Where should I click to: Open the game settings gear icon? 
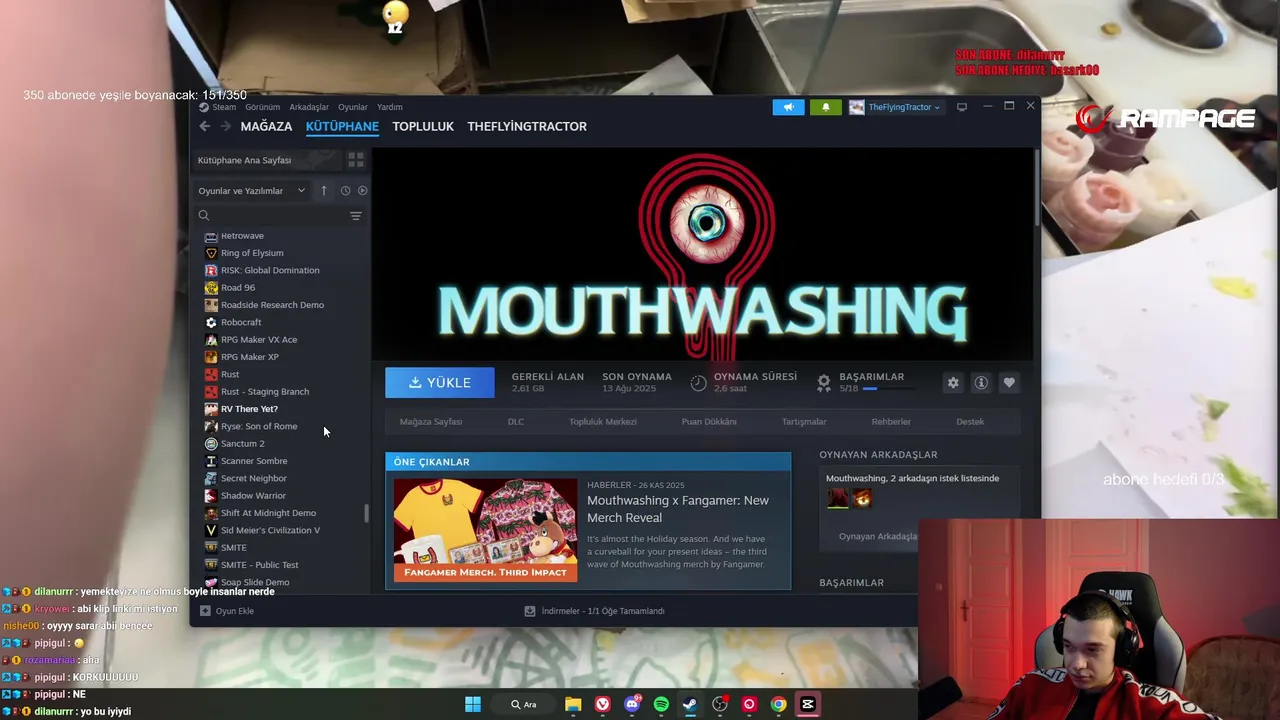(953, 382)
